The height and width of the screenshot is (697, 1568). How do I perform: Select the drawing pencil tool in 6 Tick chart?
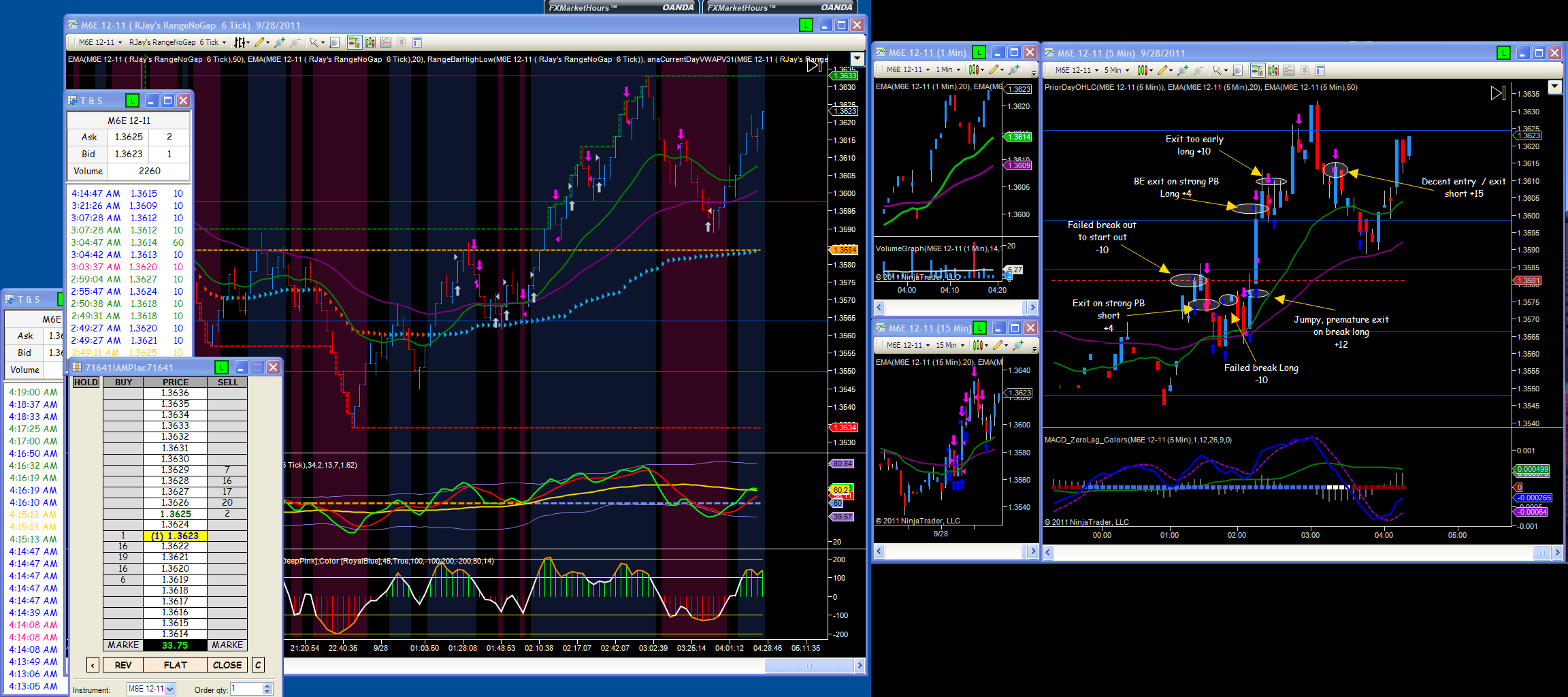coord(262,42)
